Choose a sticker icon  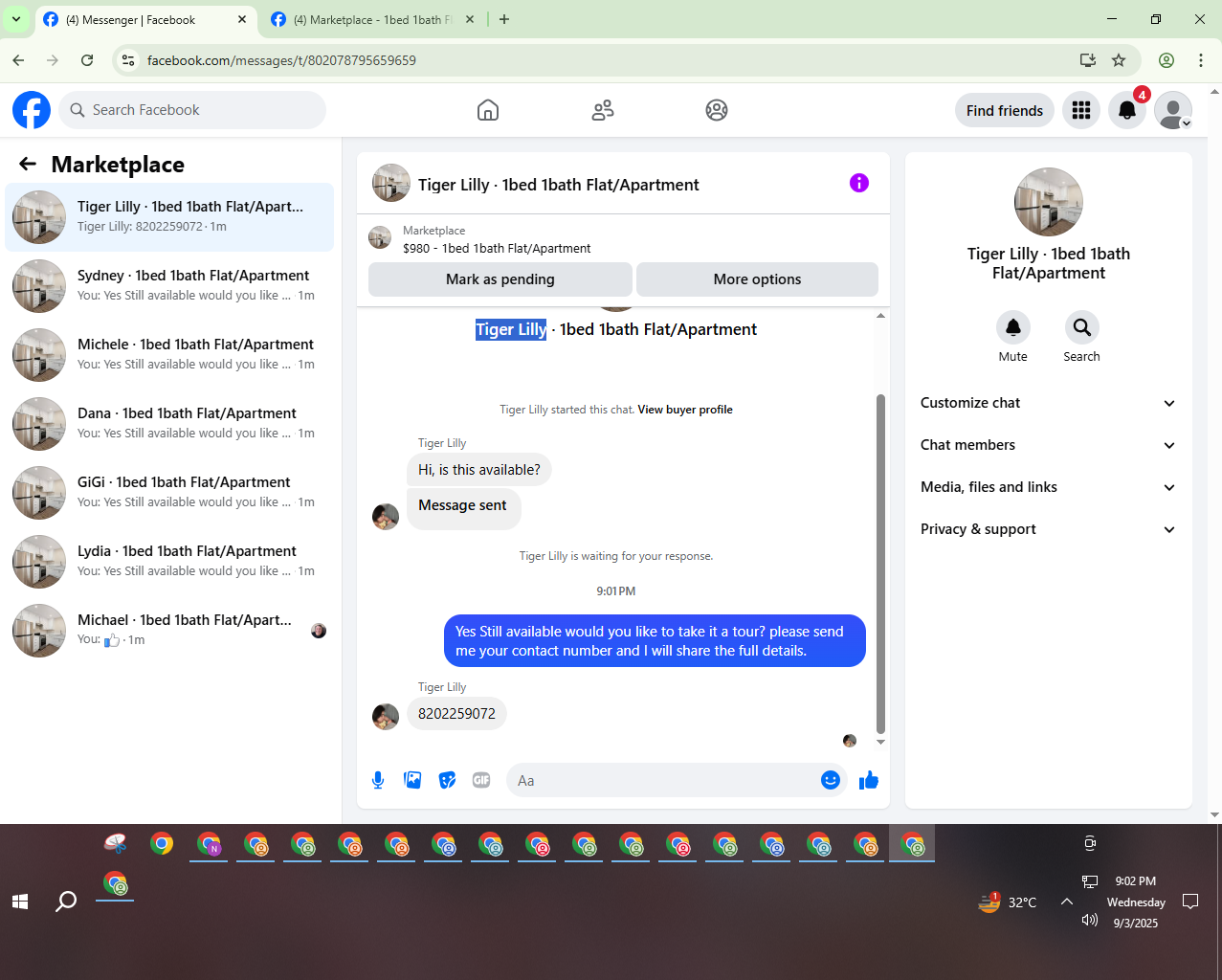pos(447,780)
